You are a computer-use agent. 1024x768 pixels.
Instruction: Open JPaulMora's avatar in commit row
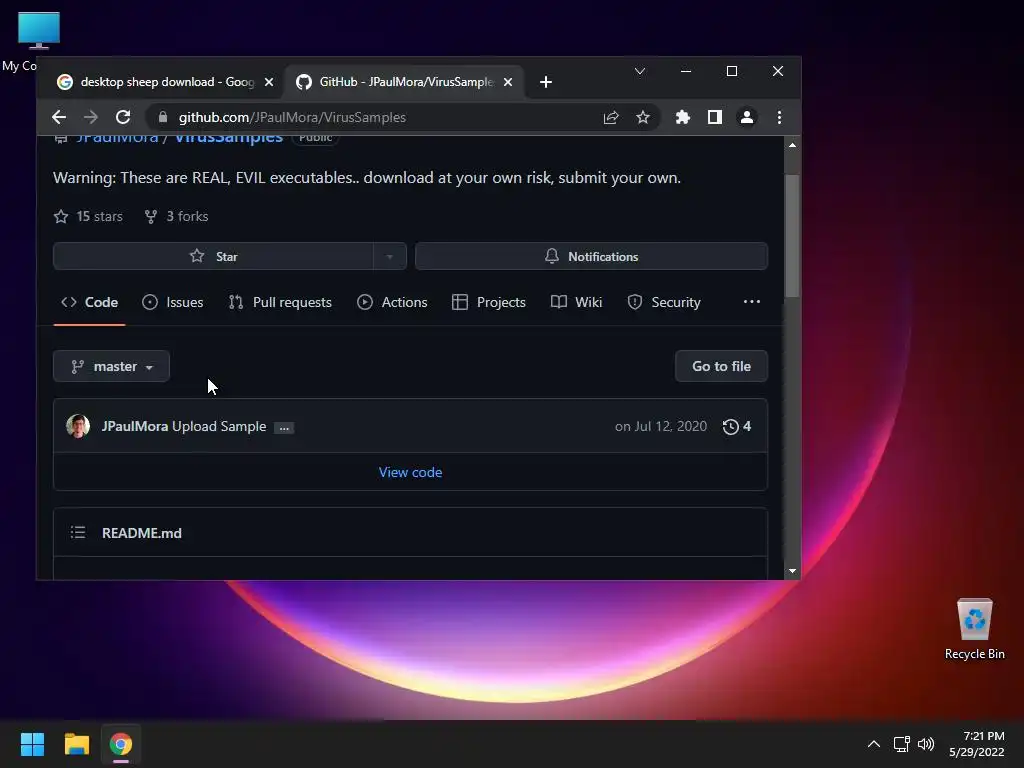(78, 426)
